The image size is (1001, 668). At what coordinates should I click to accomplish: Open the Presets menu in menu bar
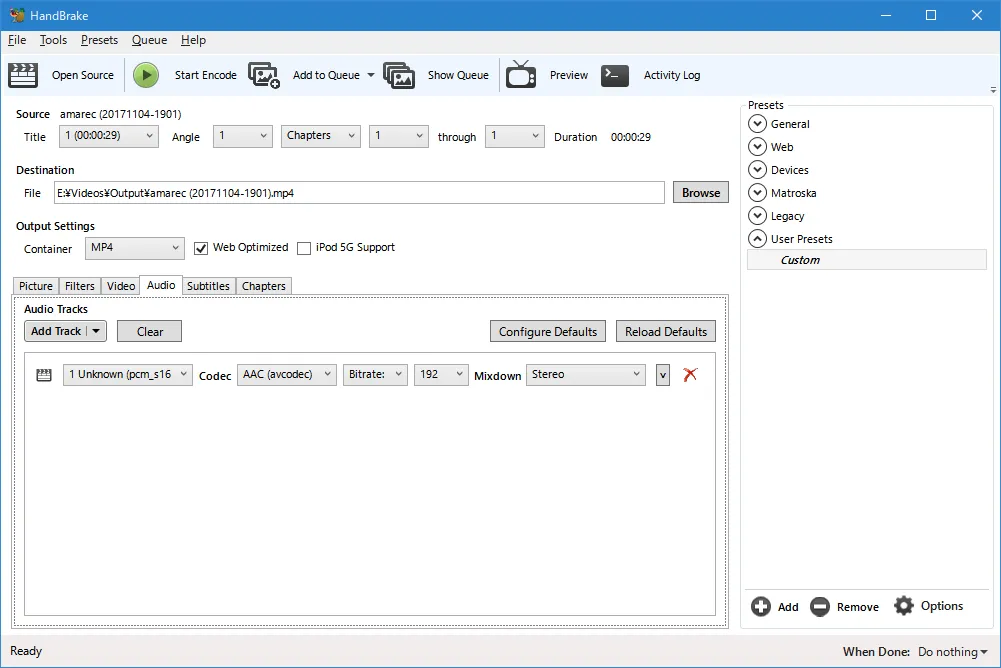[x=99, y=40]
